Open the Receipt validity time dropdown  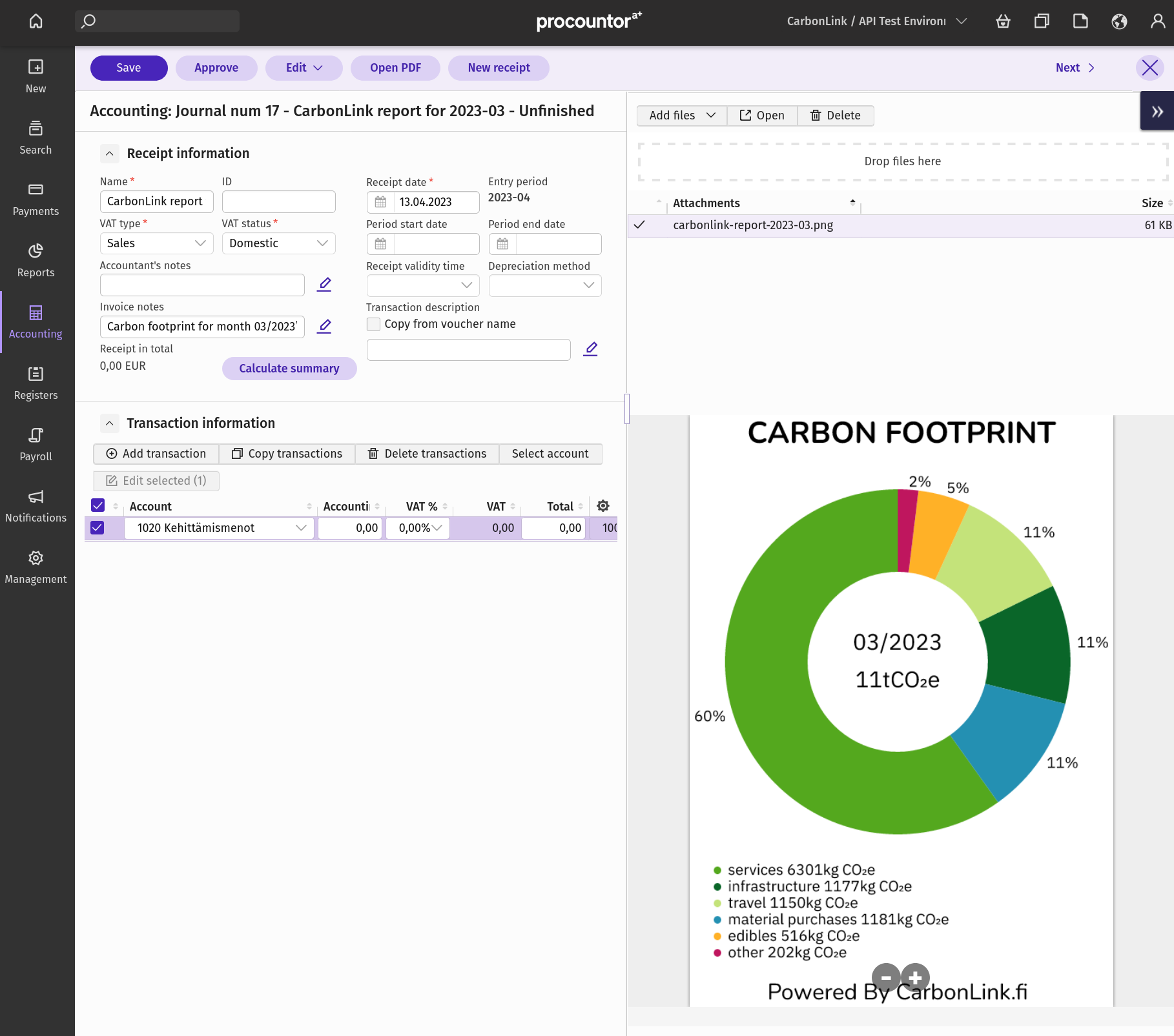point(423,285)
